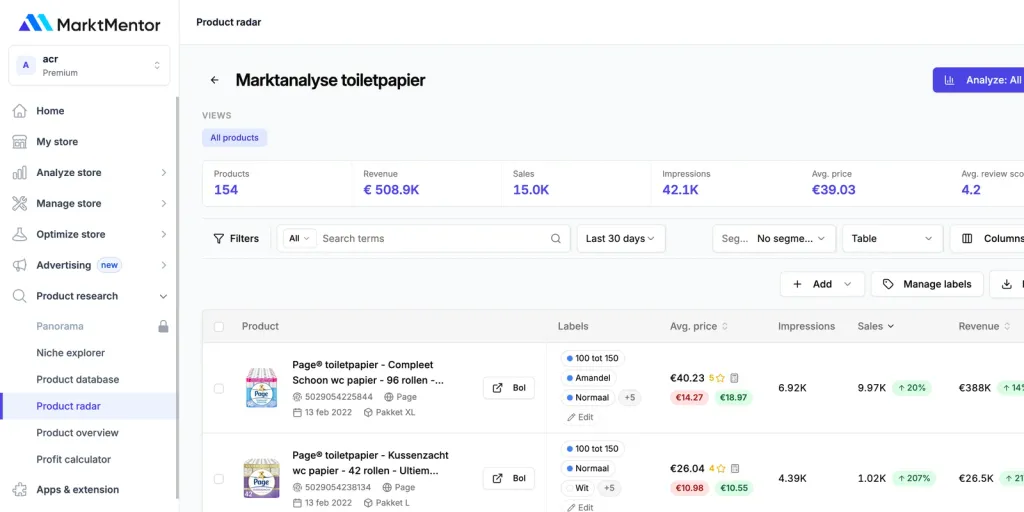1024x512 pixels.
Task: Open the Columns button
Action: point(987,238)
